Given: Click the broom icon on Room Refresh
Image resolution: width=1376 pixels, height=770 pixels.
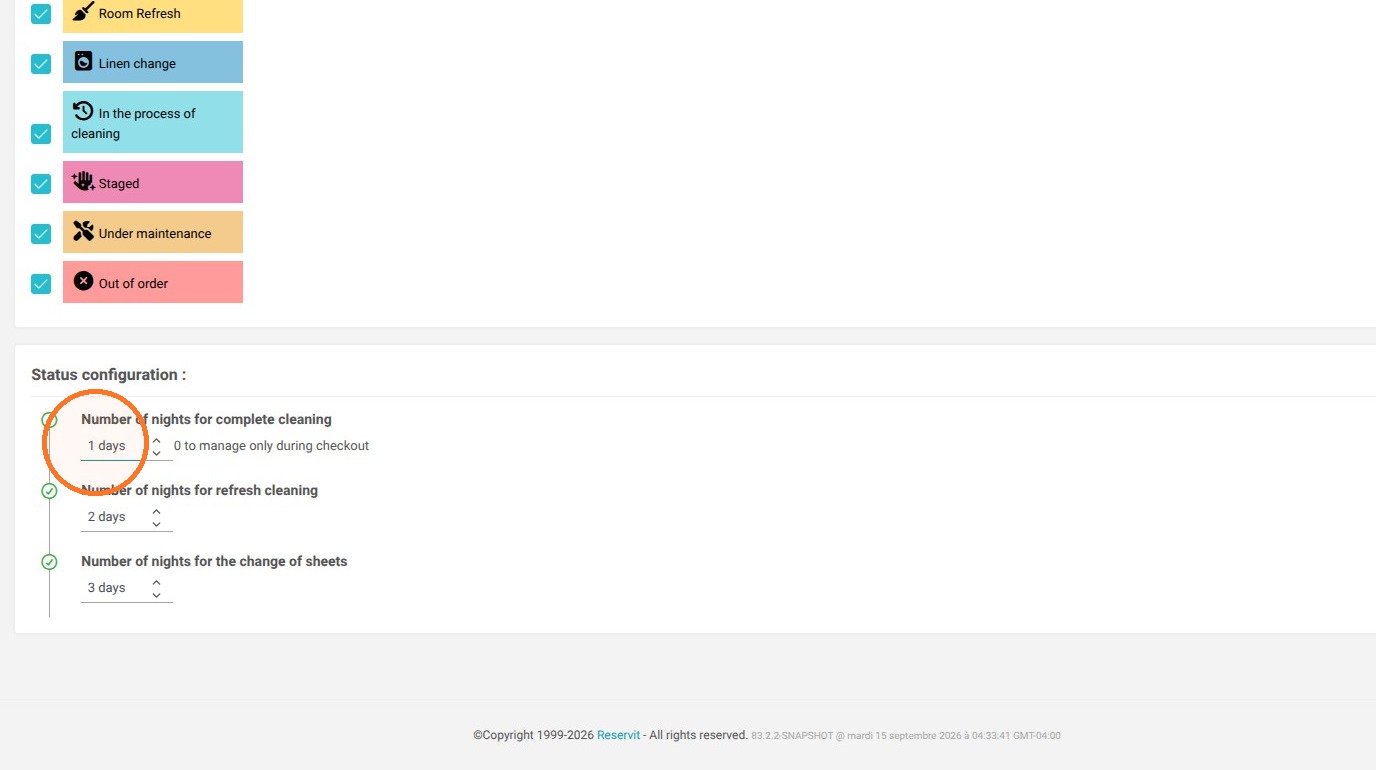Looking at the screenshot, I should tap(84, 12).
